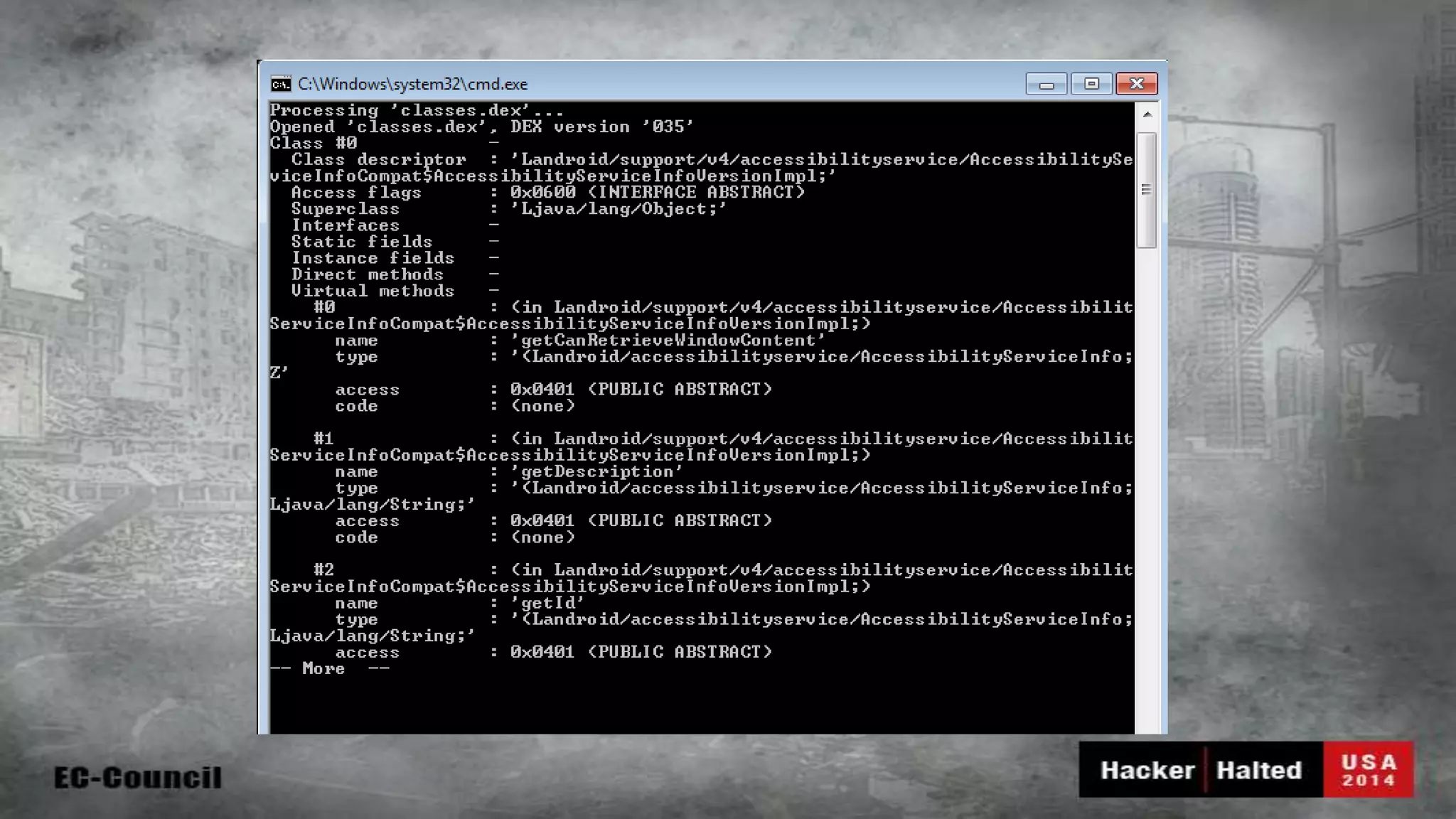Maximize the cmd.exe window
1456x819 pixels.
(1091, 85)
